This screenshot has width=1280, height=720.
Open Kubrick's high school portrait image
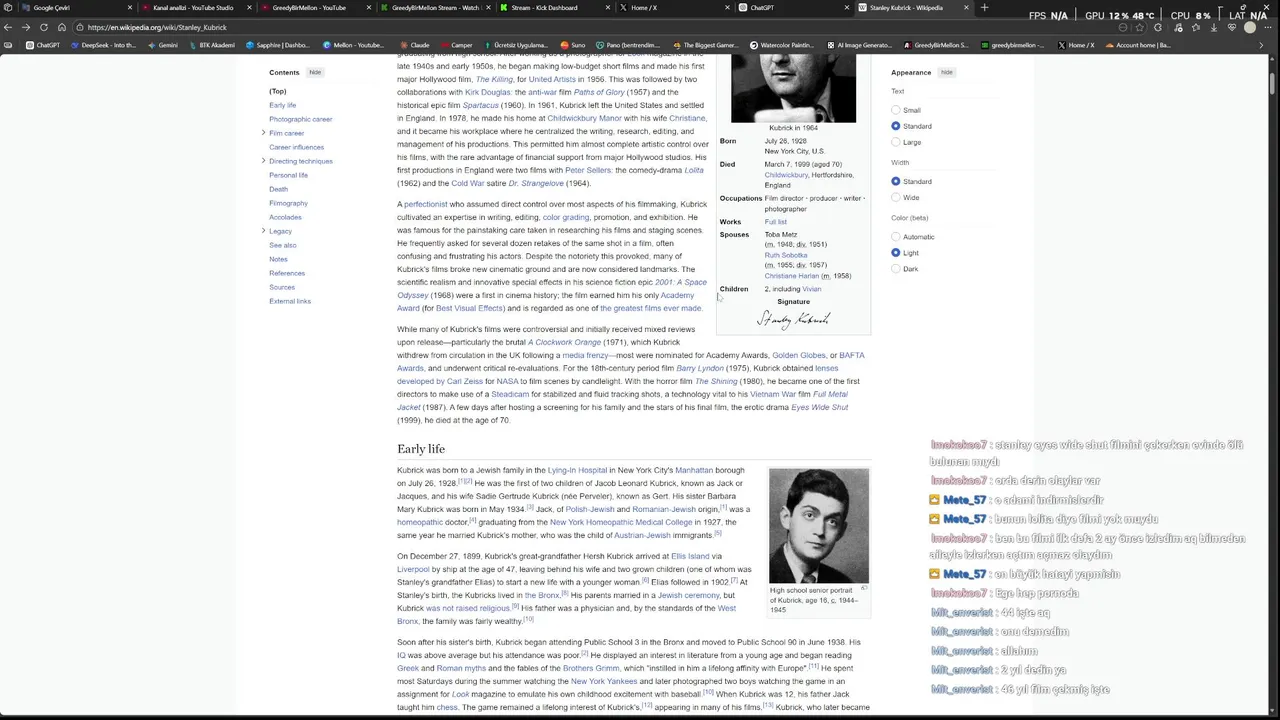[x=819, y=525]
